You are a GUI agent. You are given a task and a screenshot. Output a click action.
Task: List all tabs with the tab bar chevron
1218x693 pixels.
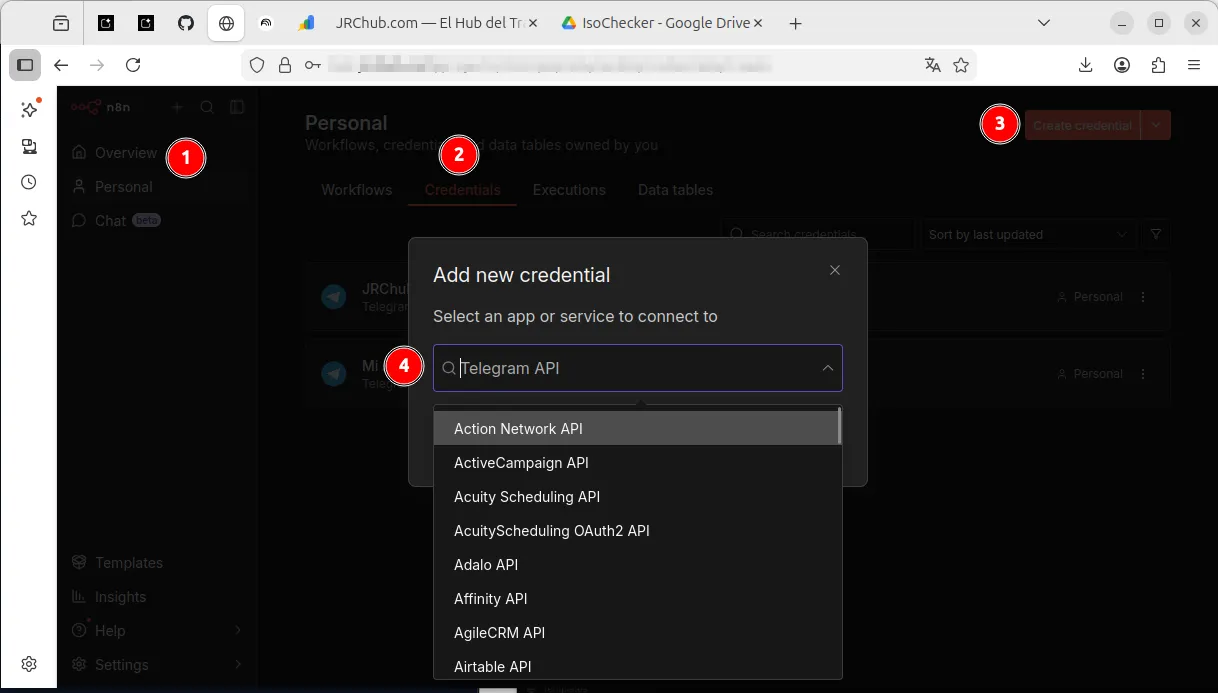pos(1044,23)
